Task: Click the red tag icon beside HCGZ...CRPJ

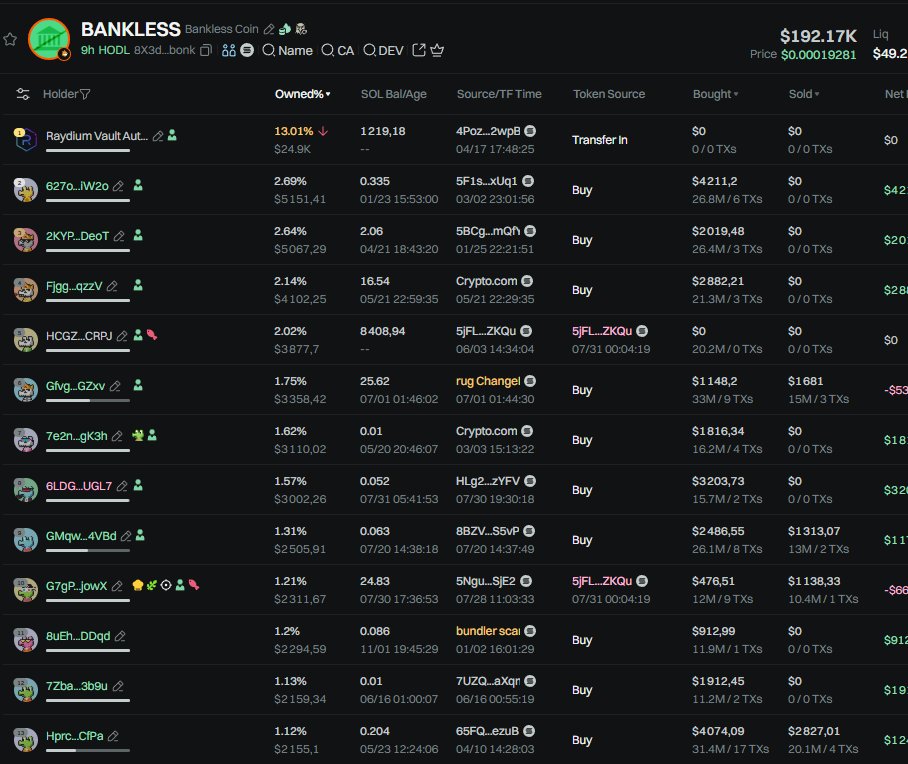Action: [152, 335]
